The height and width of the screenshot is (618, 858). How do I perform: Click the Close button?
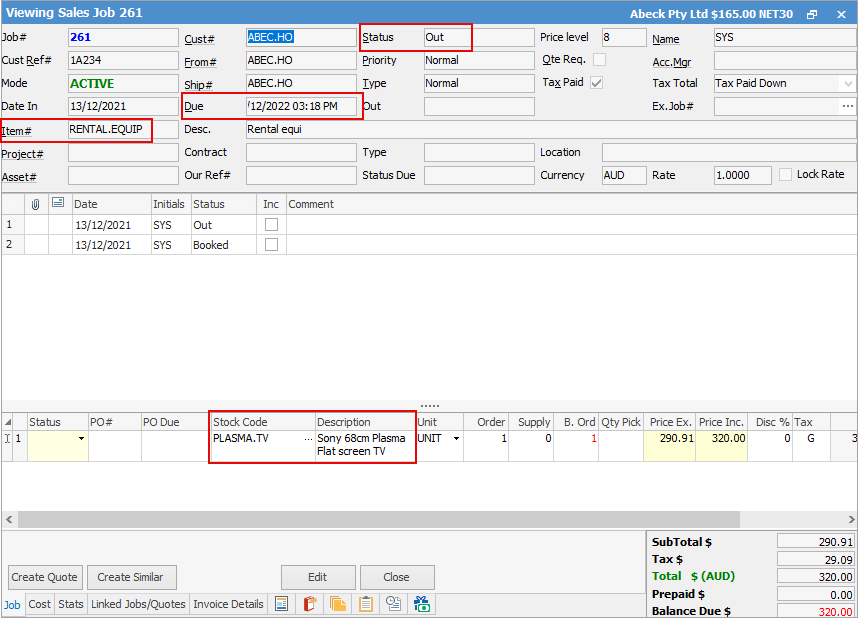pyautogui.click(x=396, y=577)
